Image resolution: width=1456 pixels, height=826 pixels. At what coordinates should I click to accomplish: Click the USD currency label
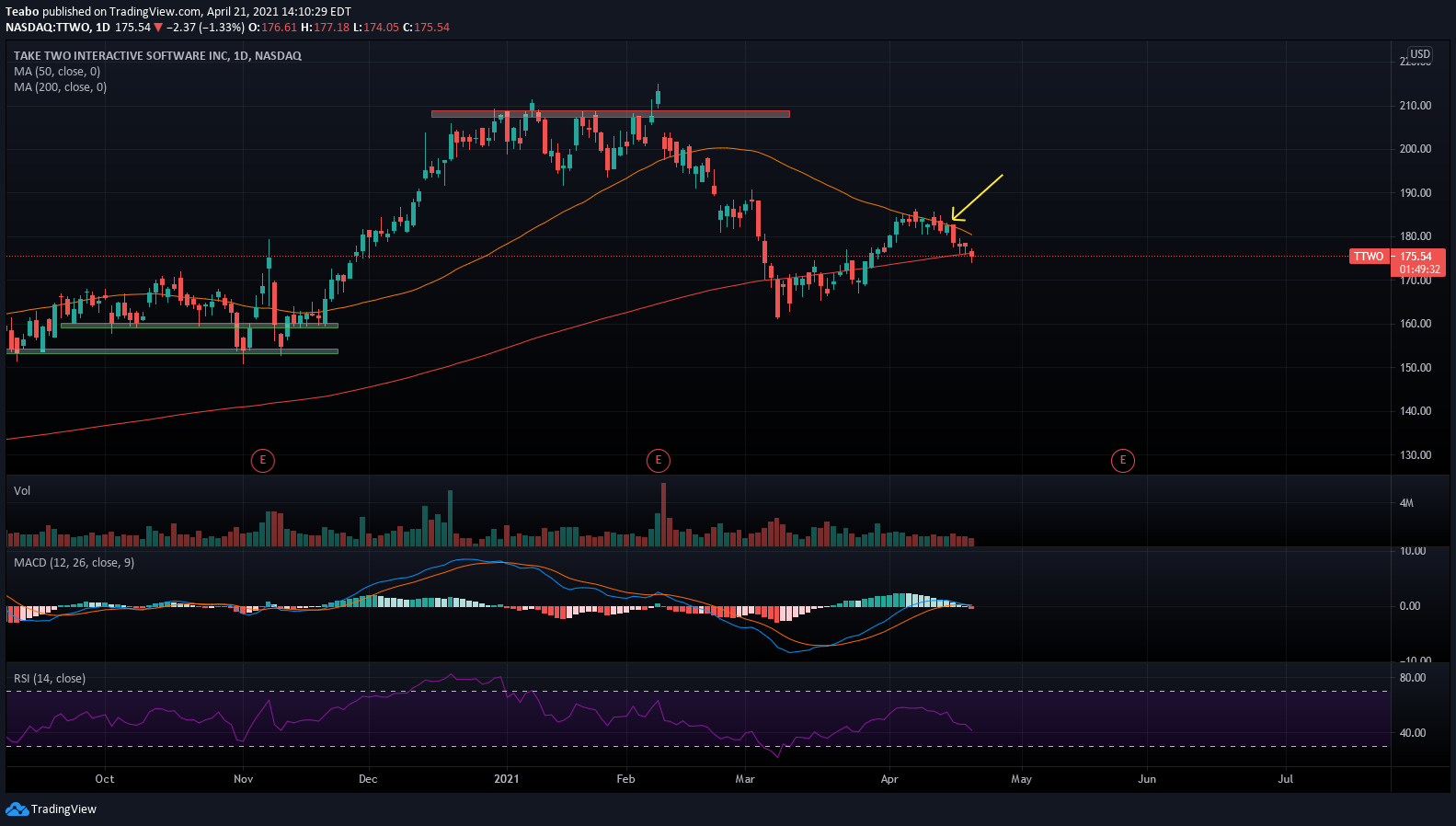click(1420, 54)
